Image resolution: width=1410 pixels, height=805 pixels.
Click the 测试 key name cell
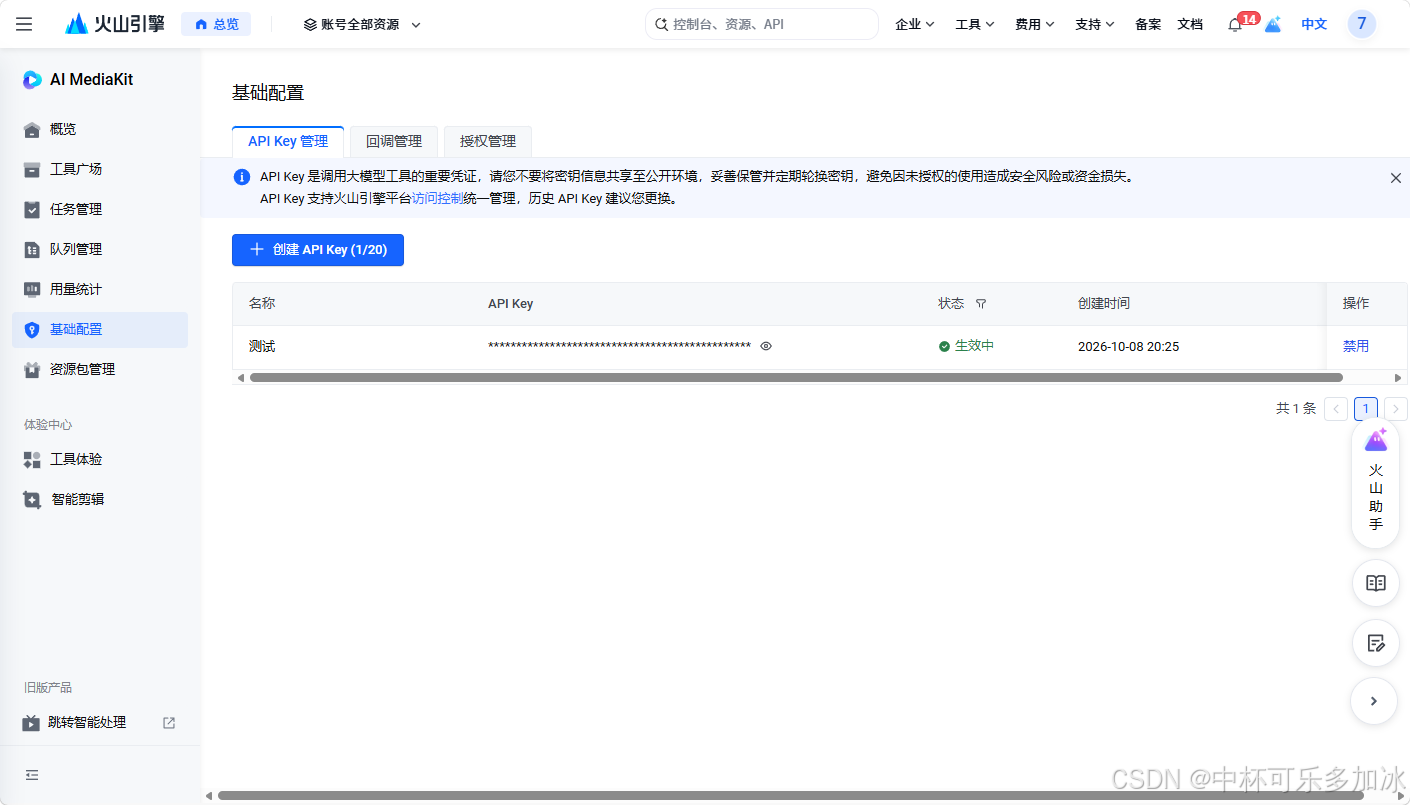point(262,346)
